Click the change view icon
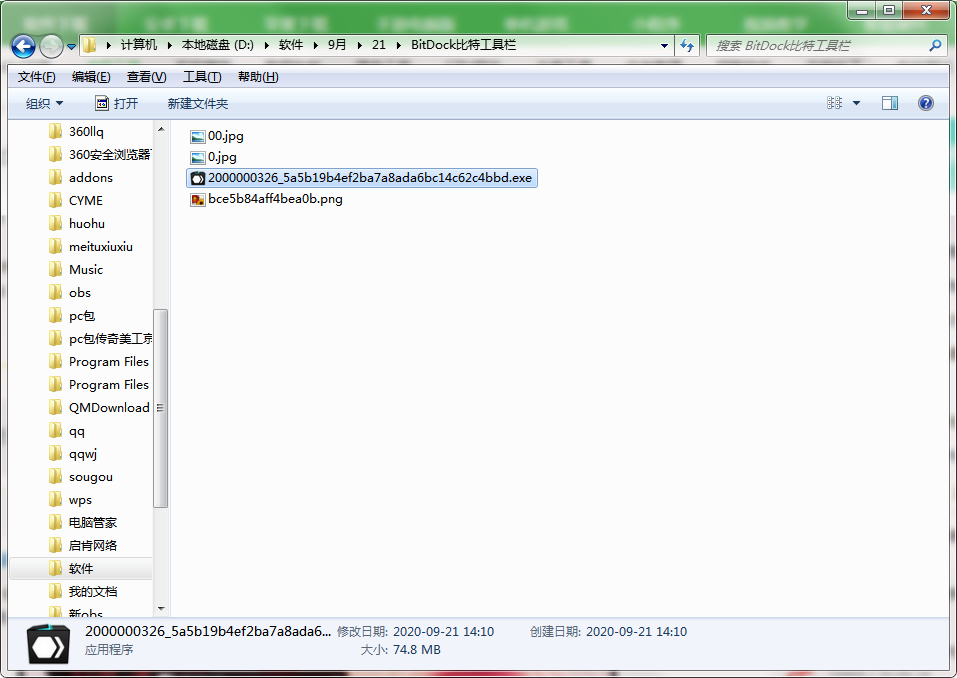This screenshot has height=678, width=957. [834, 103]
